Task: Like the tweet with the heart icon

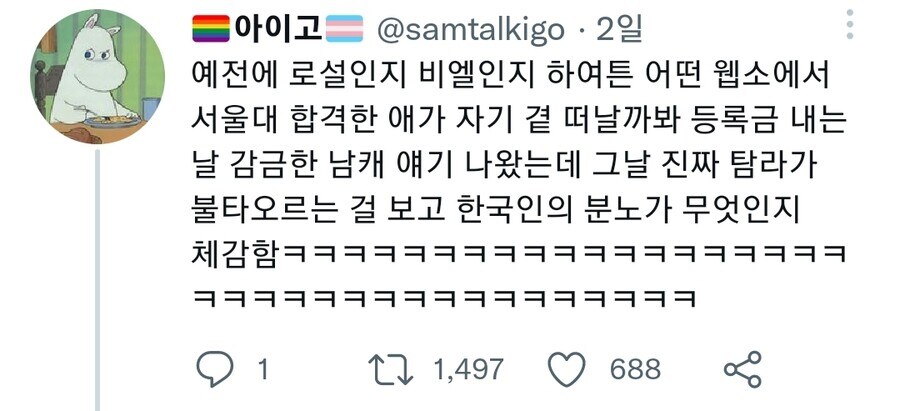Action: pyautogui.click(x=567, y=369)
